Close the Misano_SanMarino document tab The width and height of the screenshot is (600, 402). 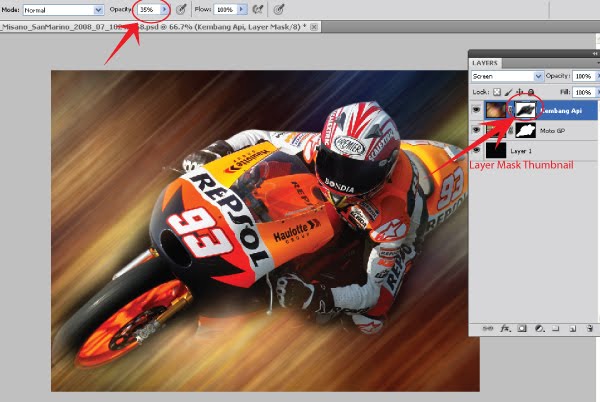pos(314,27)
